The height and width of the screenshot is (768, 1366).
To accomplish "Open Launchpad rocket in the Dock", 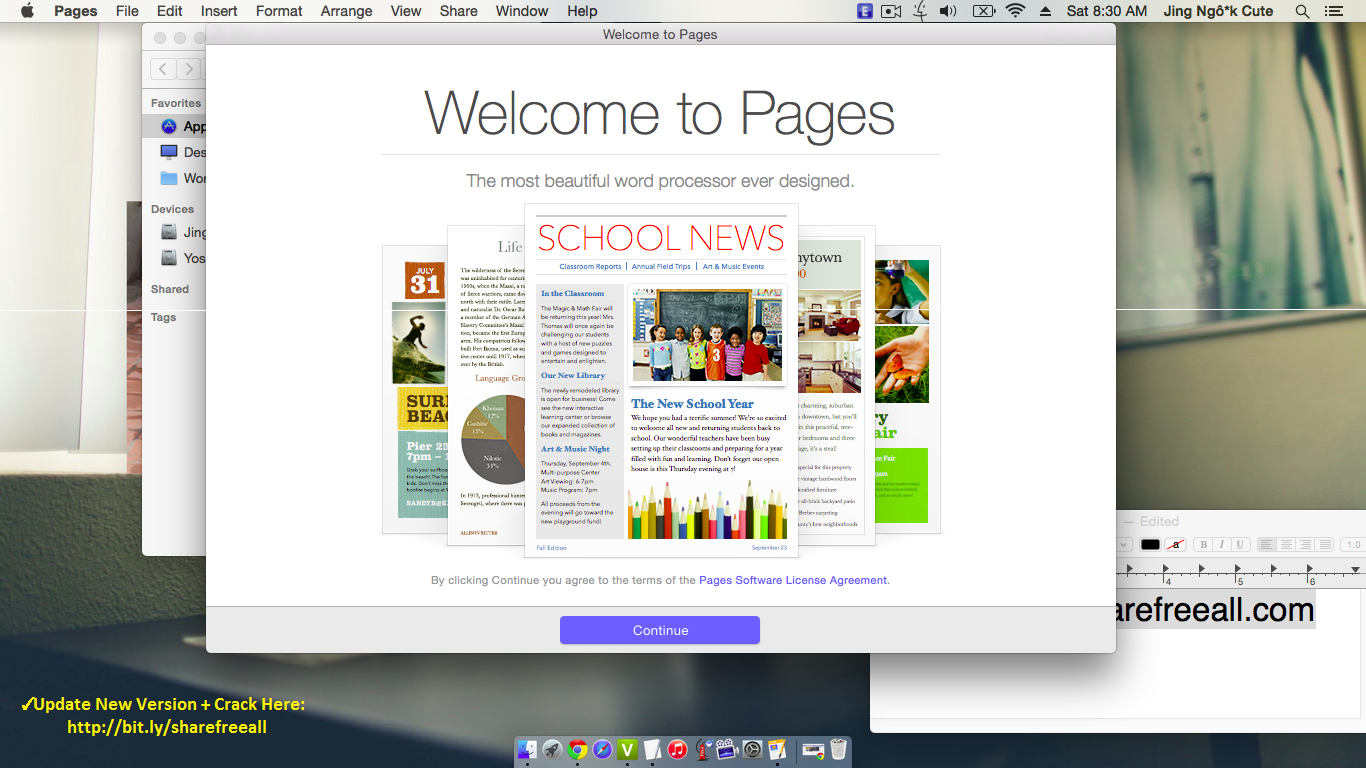I will (x=552, y=749).
